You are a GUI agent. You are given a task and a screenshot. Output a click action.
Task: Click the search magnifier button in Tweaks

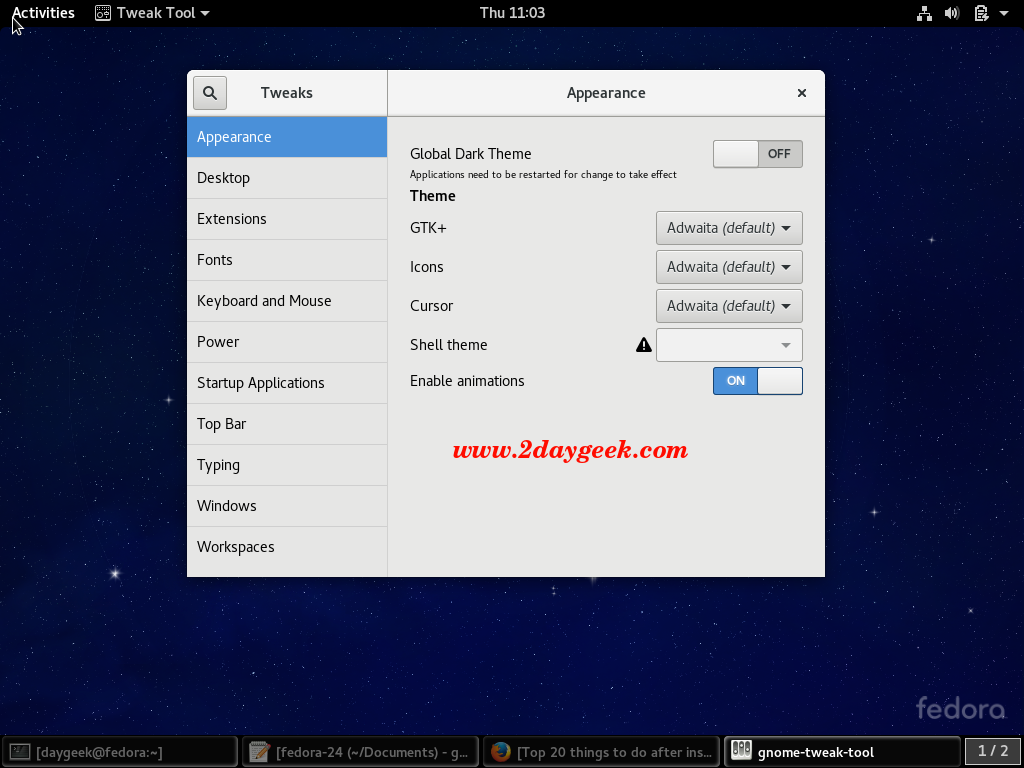[x=210, y=93]
